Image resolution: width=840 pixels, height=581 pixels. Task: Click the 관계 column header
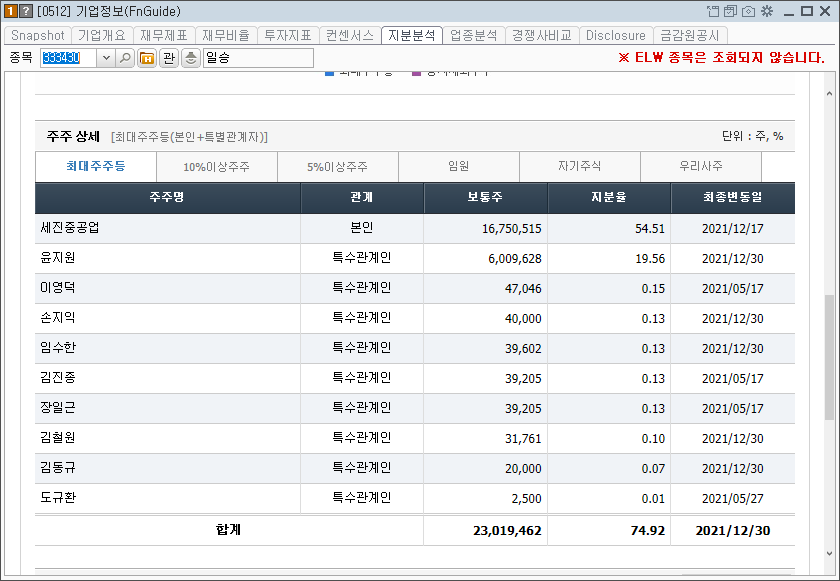coord(362,198)
